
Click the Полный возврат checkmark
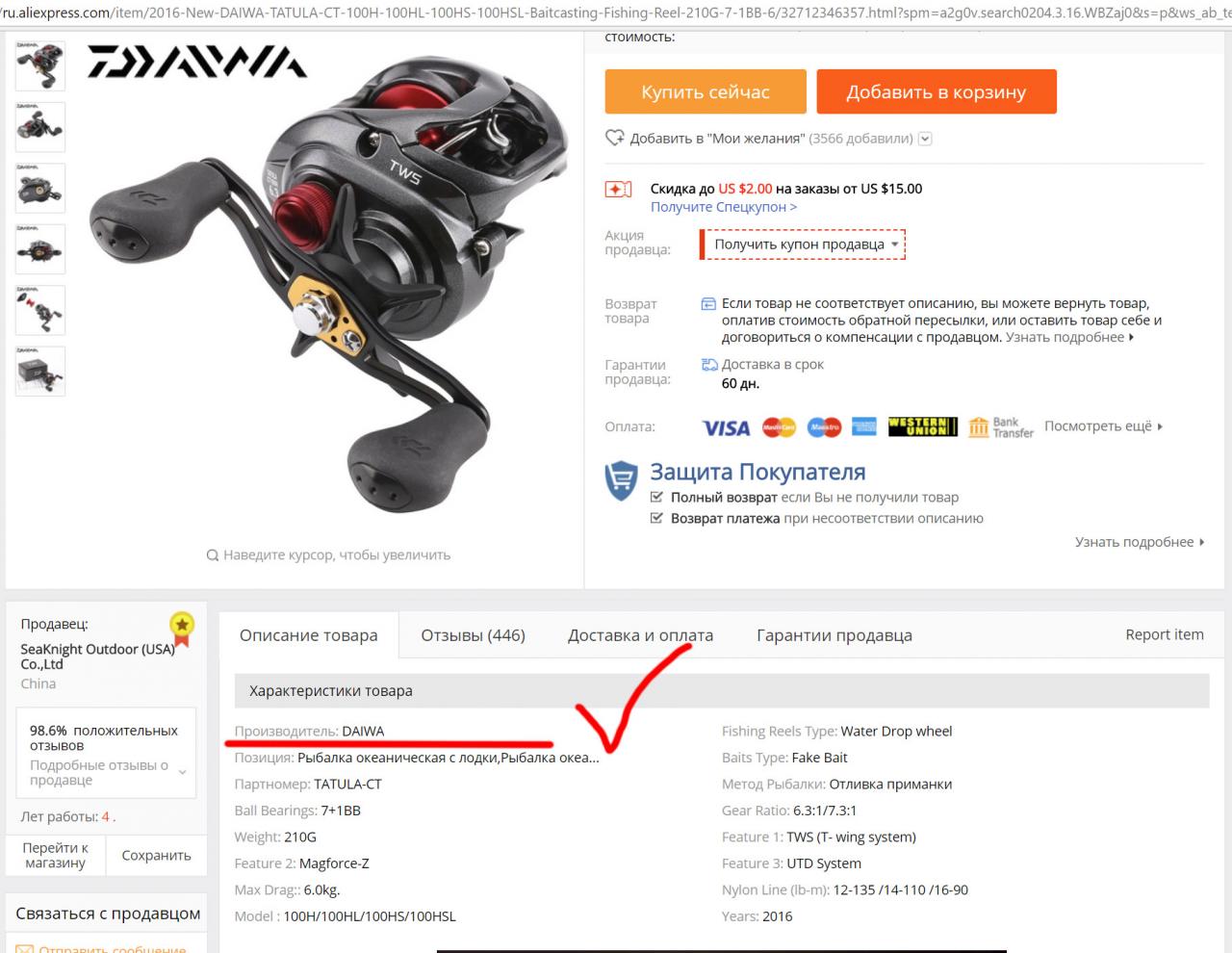point(656,497)
